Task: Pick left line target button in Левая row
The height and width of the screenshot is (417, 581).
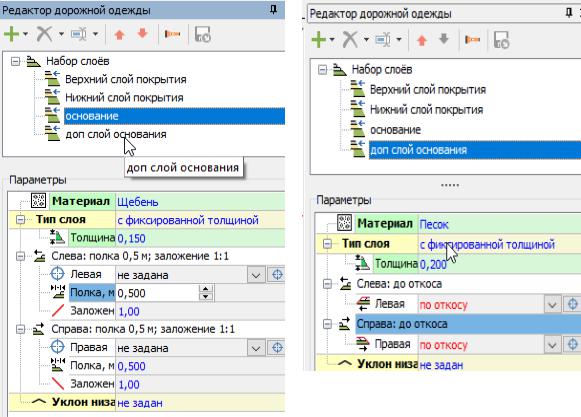Action: [x=277, y=275]
